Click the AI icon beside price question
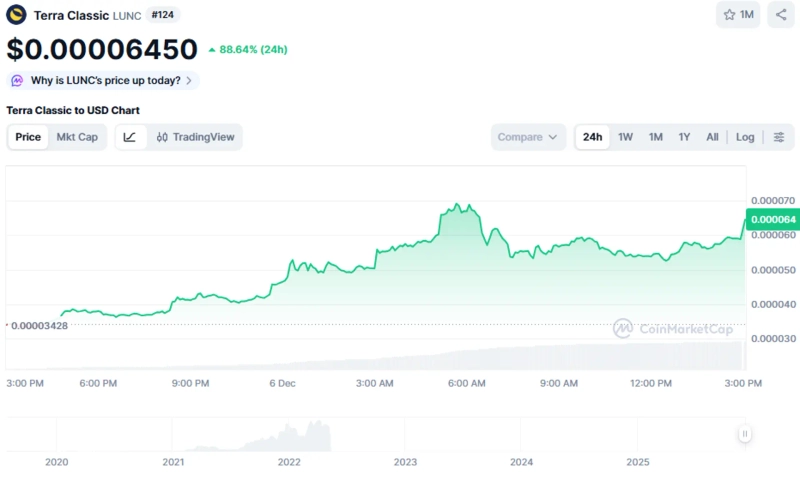Screen dimensions: 800x480 [18, 80]
